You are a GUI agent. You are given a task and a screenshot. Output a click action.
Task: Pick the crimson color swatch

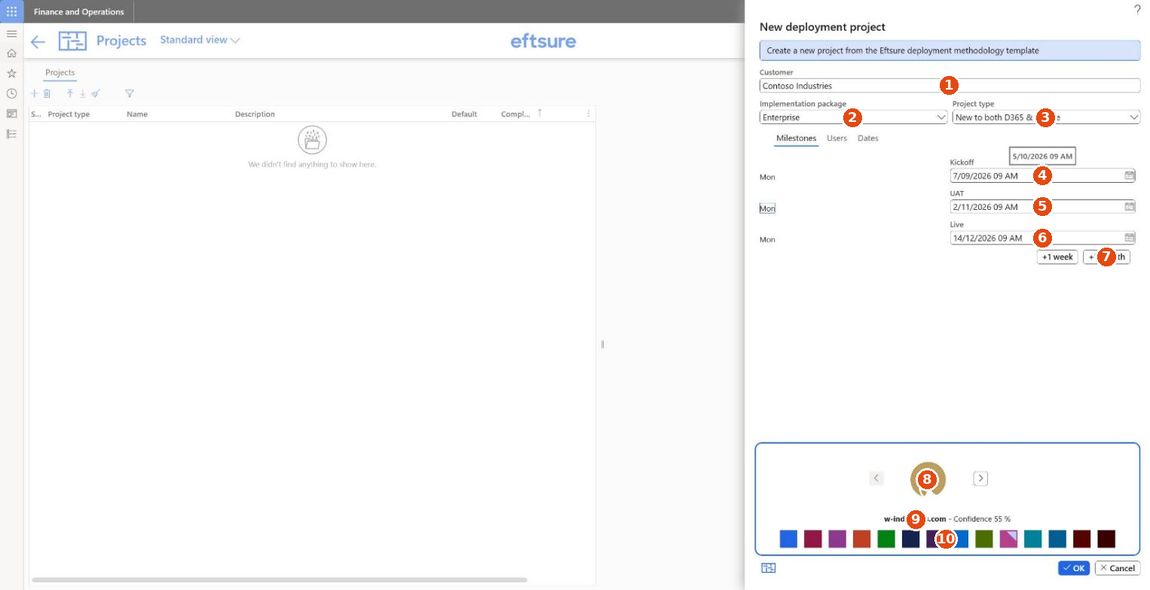(x=813, y=539)
